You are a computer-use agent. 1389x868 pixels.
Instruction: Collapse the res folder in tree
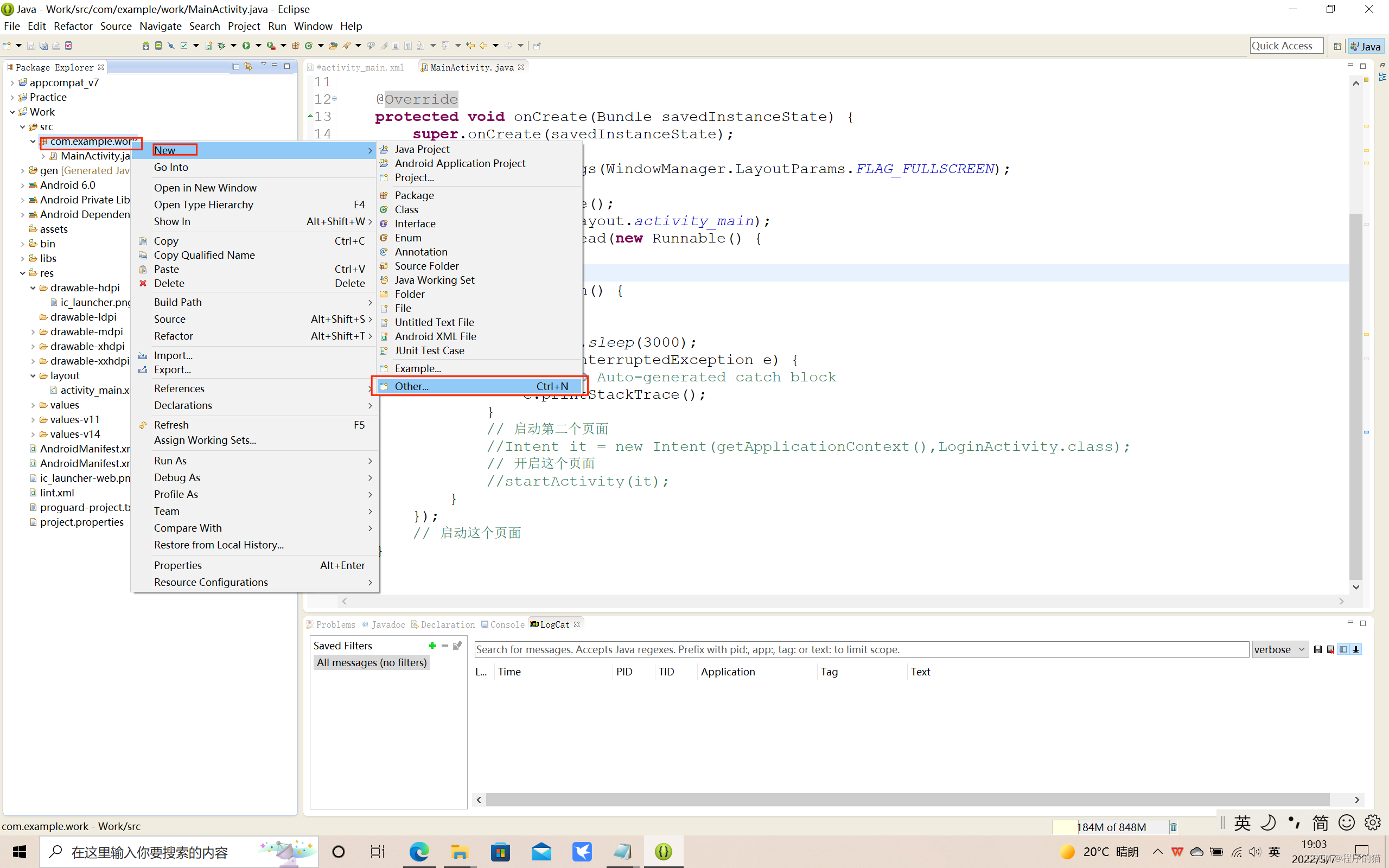coord(23,273)
